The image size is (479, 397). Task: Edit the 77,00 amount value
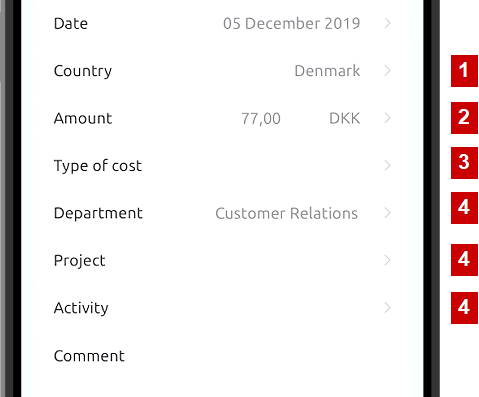261,119
